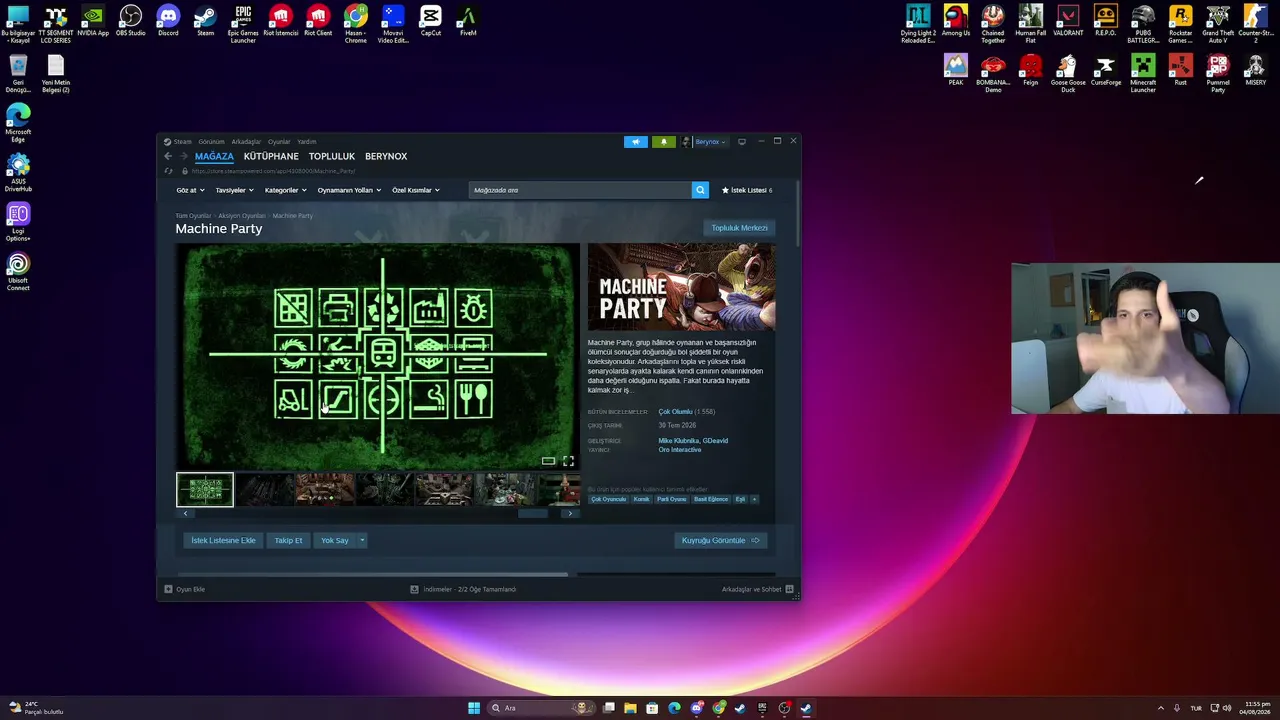Enter fullscreen on the media viewer
The image size is (1280, 720).
pyautogui.click(x=568, y=461)
